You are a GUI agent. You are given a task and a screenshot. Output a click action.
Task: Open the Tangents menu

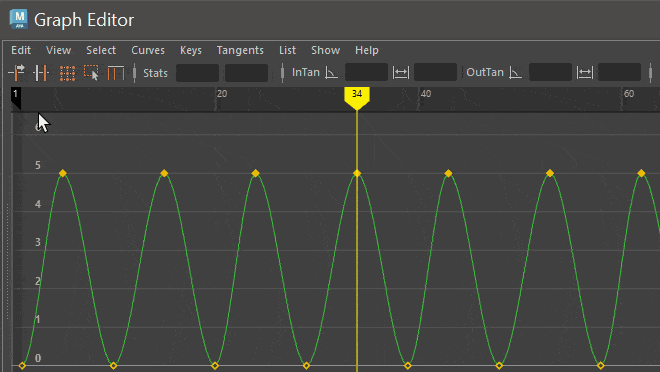[240, 50]
